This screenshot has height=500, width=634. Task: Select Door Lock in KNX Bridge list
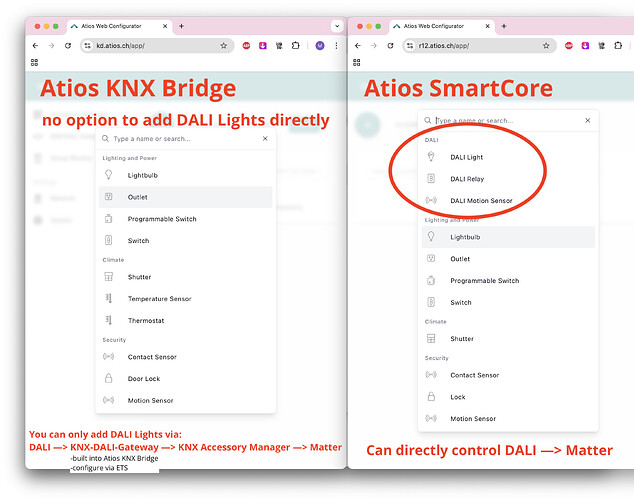coord(186,379)
